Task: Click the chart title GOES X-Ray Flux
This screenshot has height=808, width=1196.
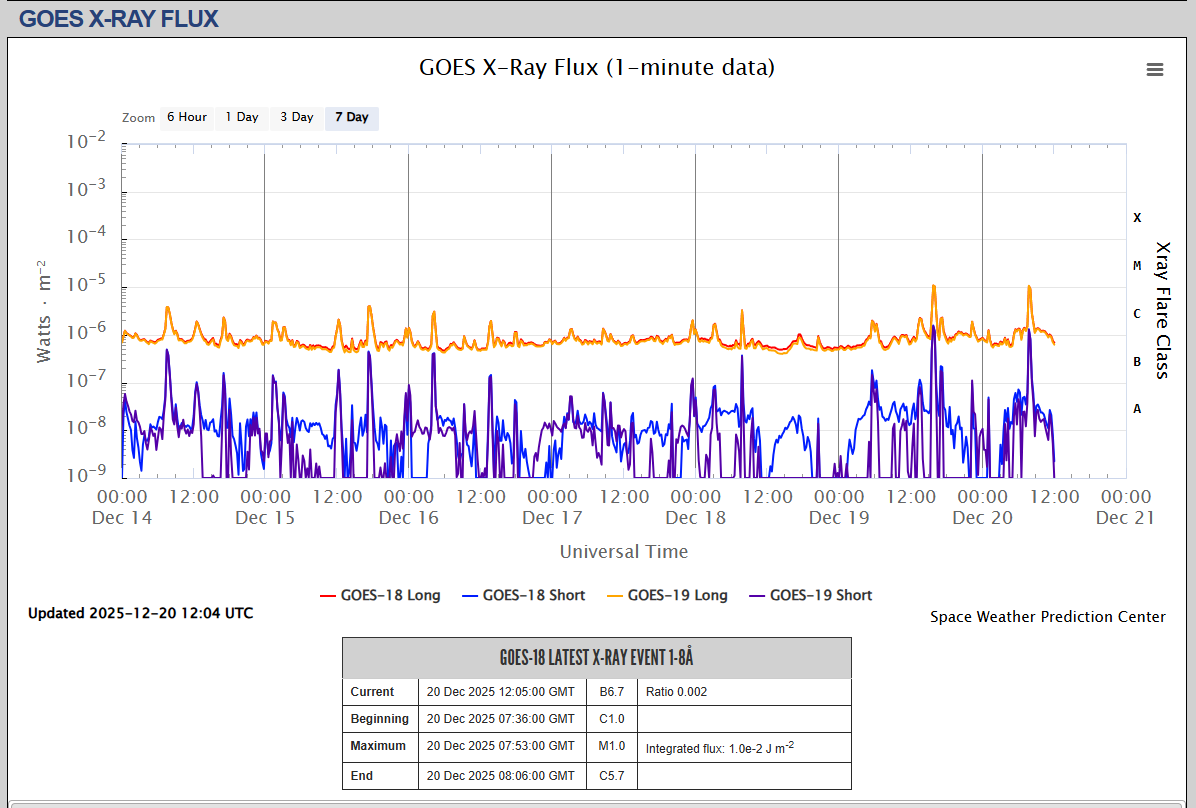Action: 596,68
